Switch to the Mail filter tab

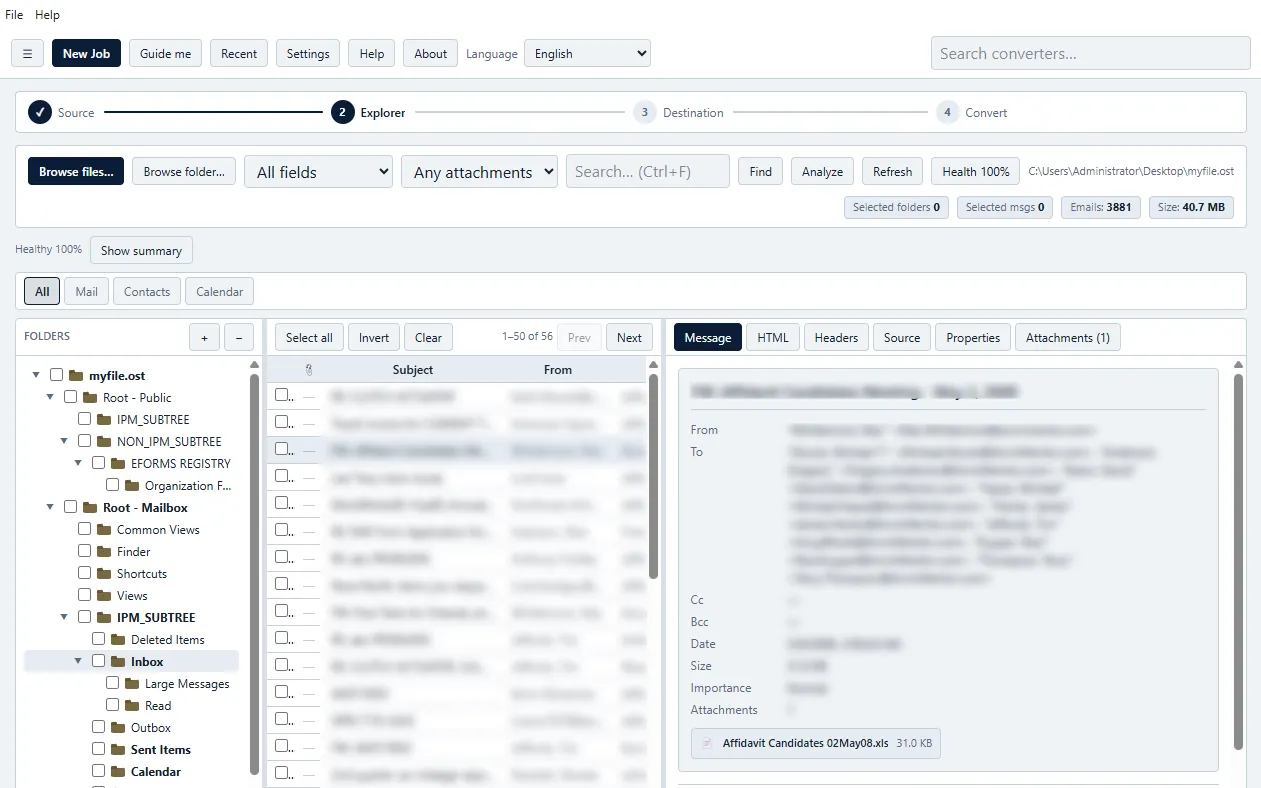click(87, 291)
